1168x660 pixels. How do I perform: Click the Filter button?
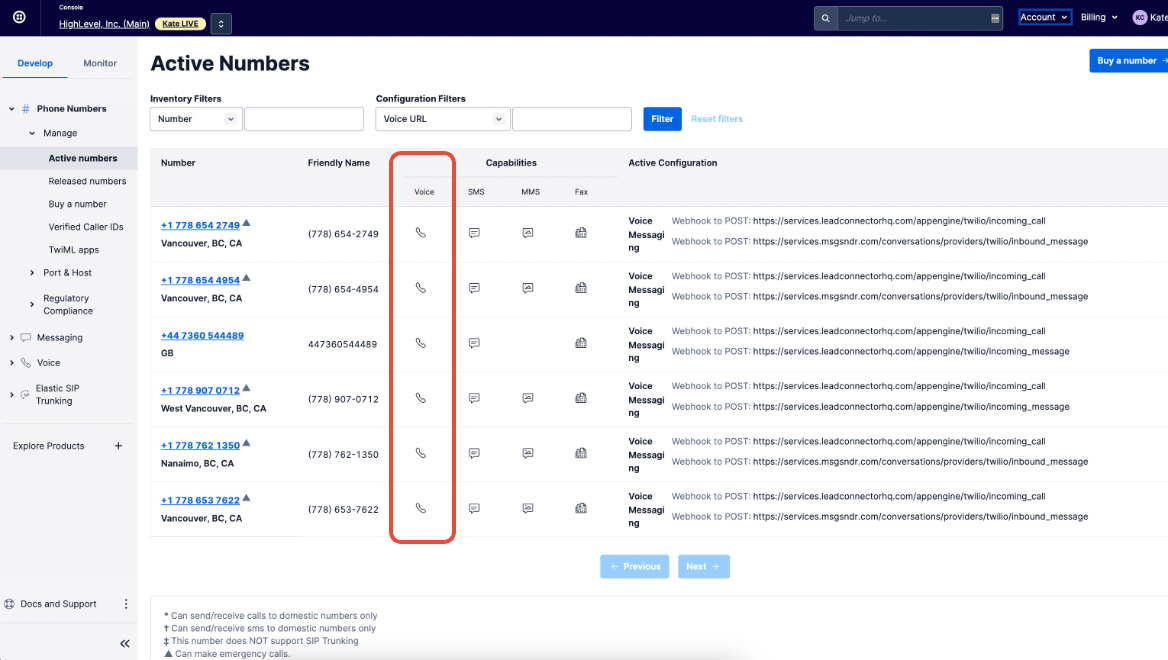662,118
